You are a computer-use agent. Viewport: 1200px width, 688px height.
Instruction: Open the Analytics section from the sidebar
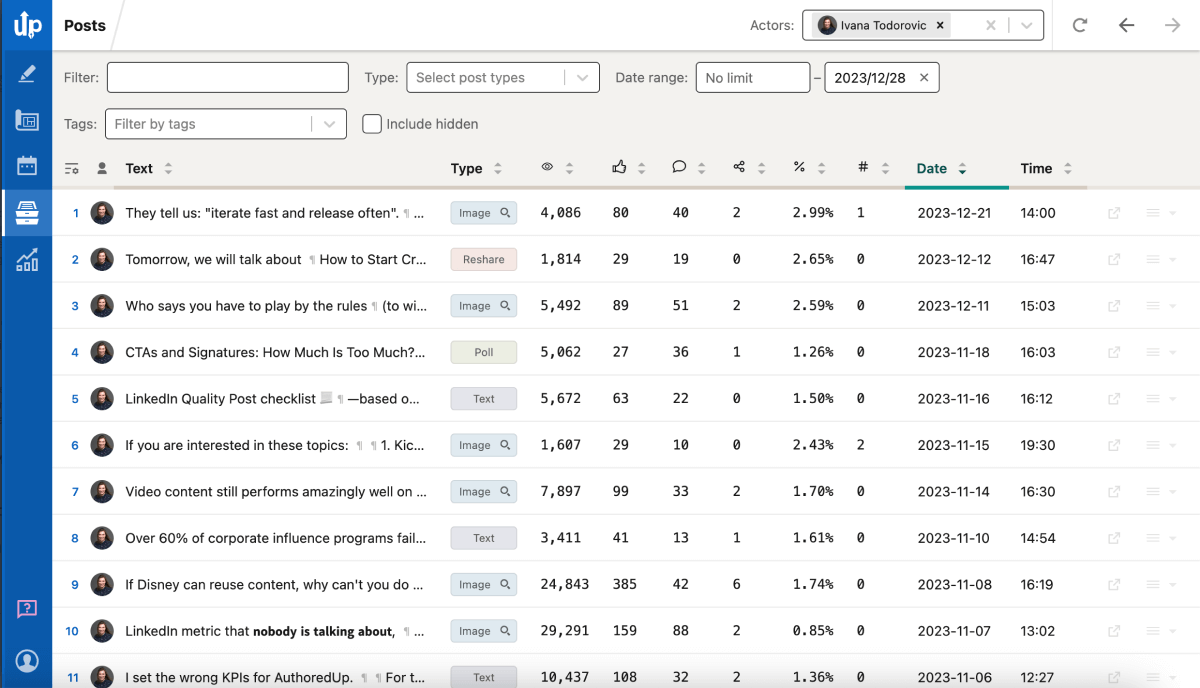[x=26, y=259]
